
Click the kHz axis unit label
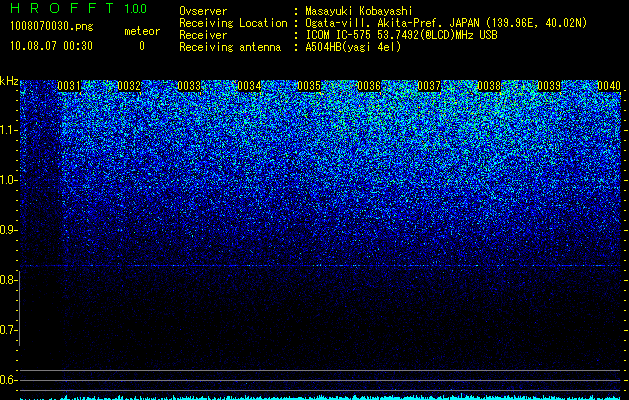[x=9, y=81]
